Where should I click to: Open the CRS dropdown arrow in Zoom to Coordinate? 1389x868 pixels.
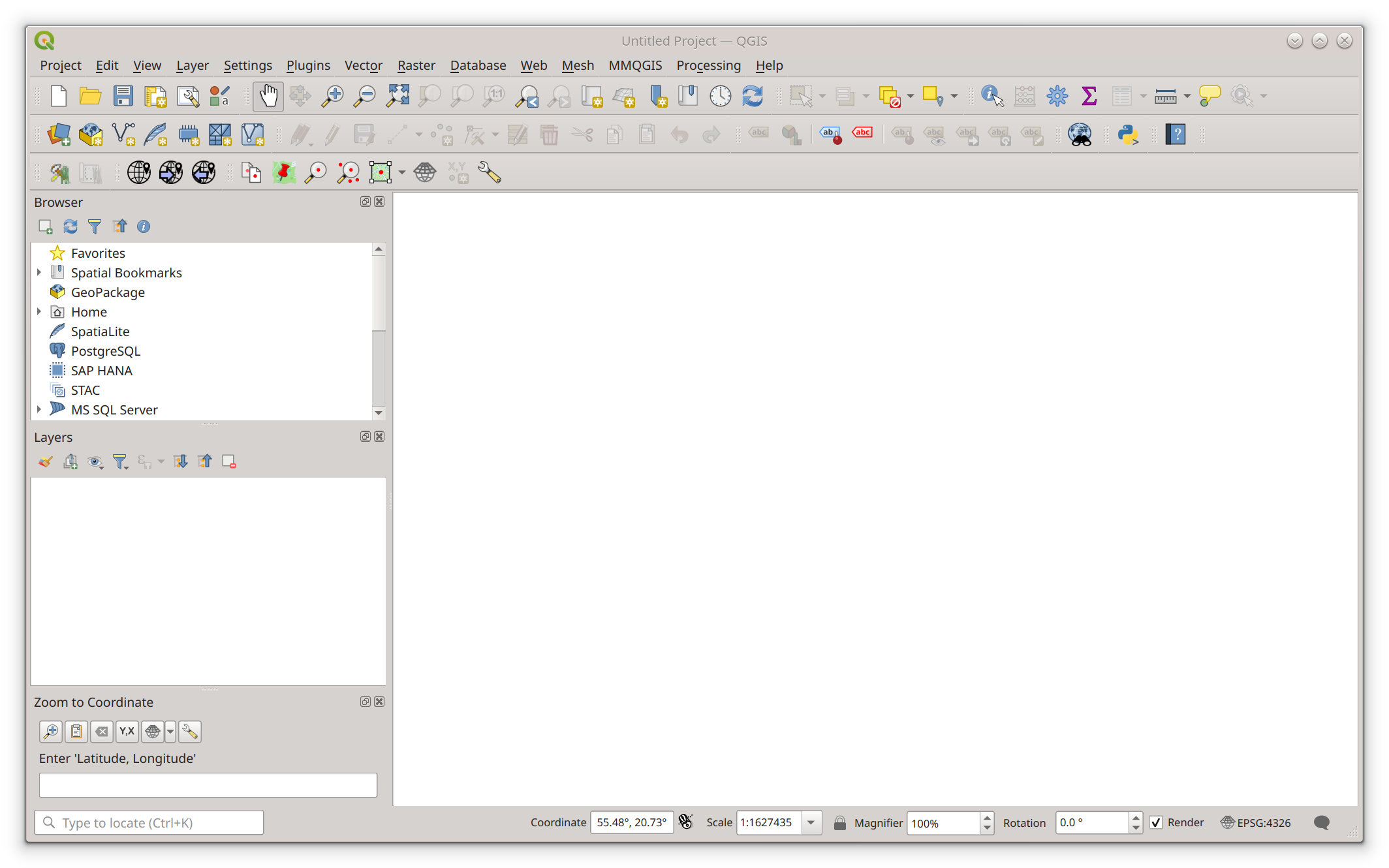tap(170, 732)
